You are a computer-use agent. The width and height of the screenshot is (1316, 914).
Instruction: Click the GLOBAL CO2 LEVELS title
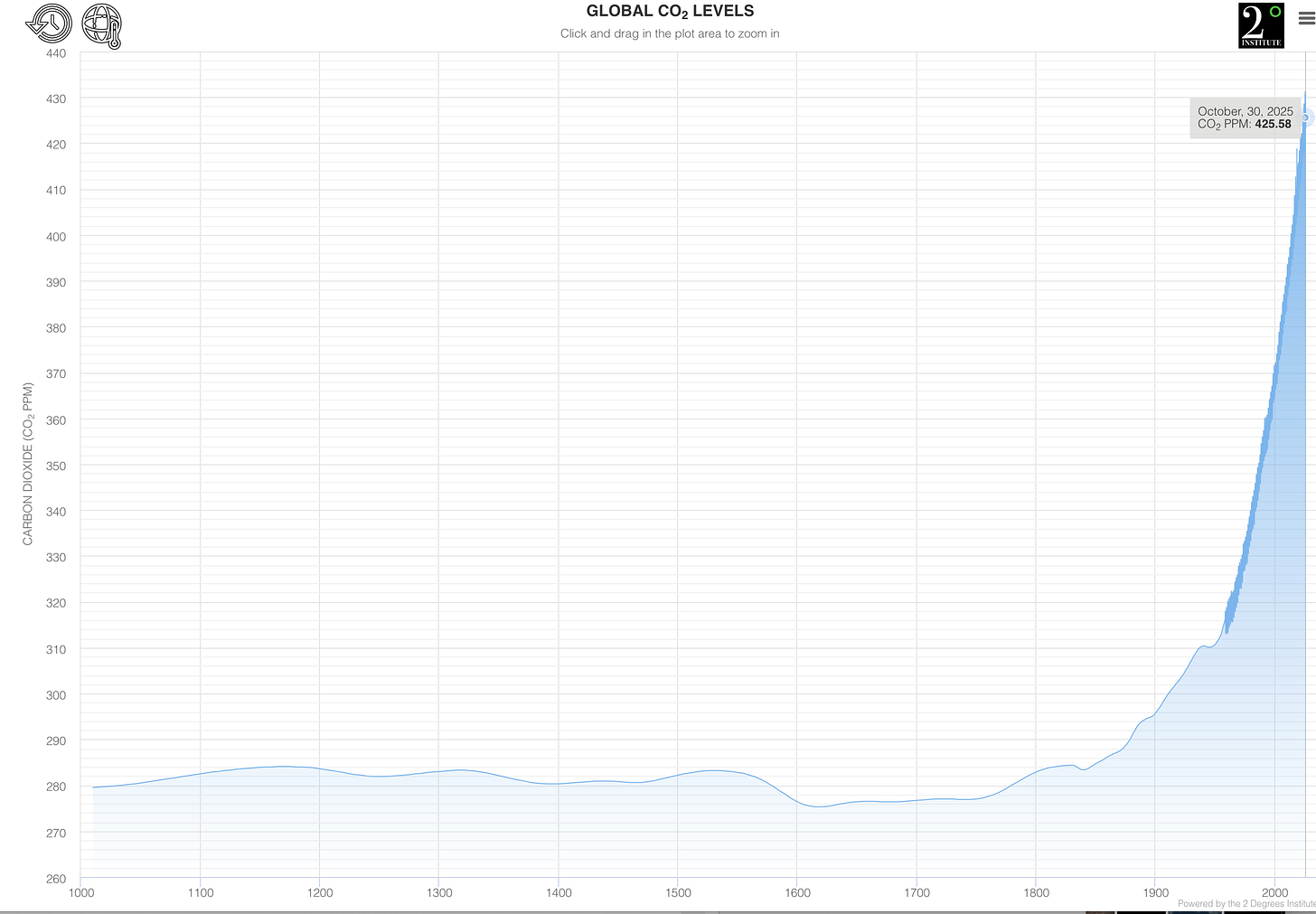669,11
